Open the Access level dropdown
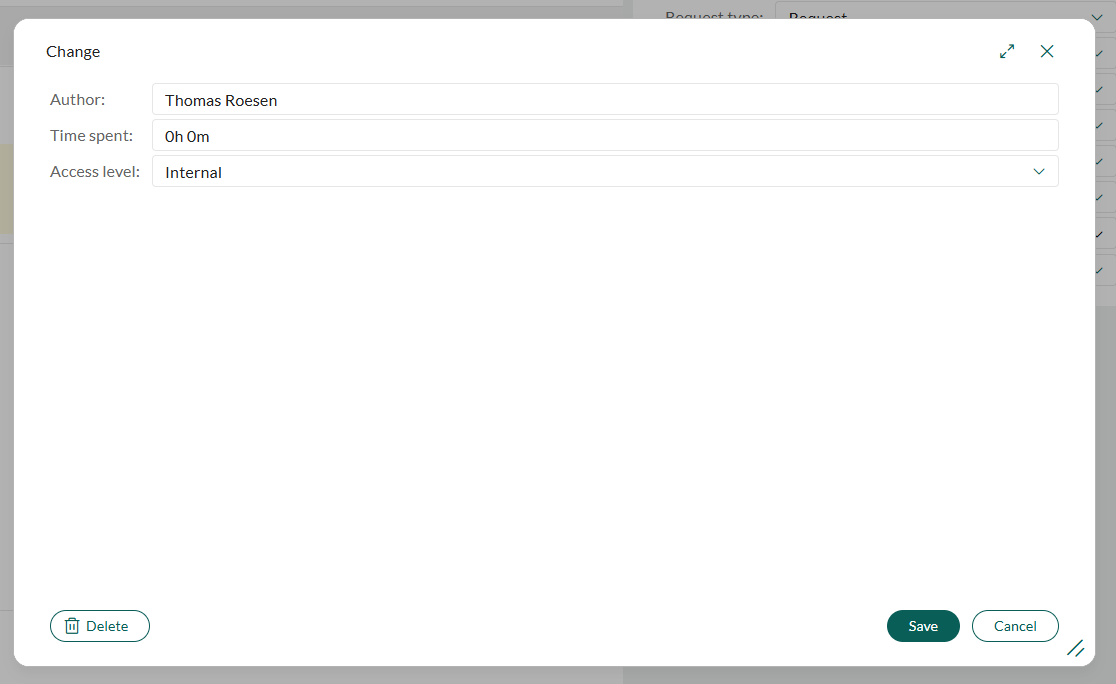The height and width of the screenshot is (684, 1116). coord(605,172)
